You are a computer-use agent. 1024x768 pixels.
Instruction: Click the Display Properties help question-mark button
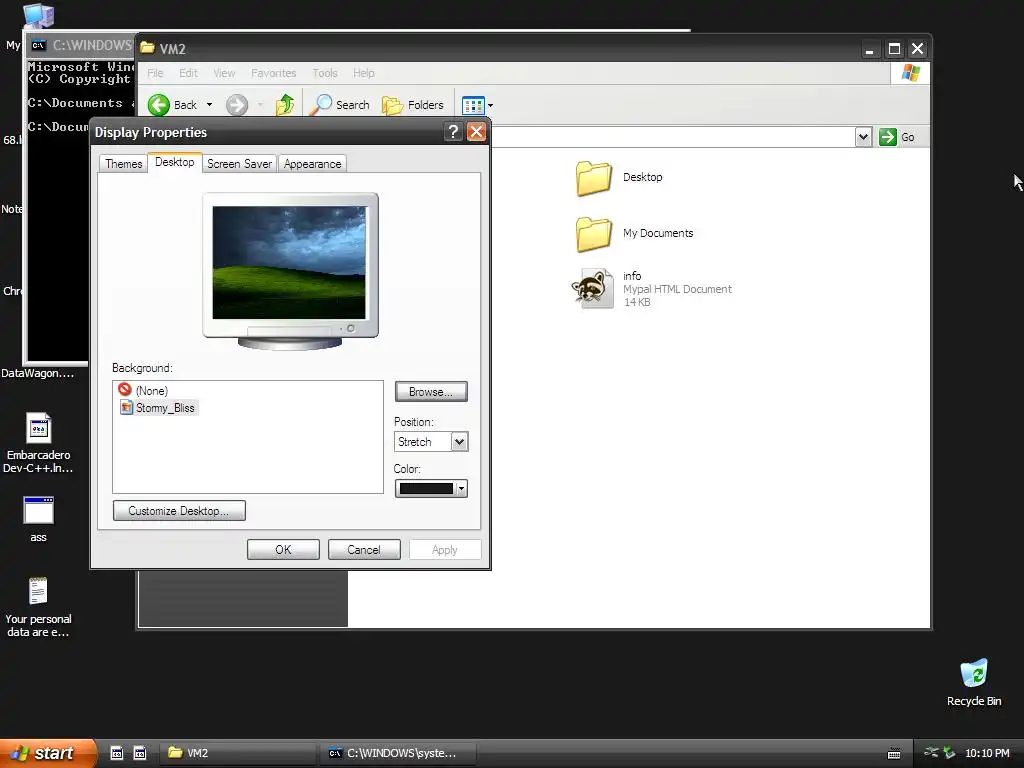[x=453, y=132]
